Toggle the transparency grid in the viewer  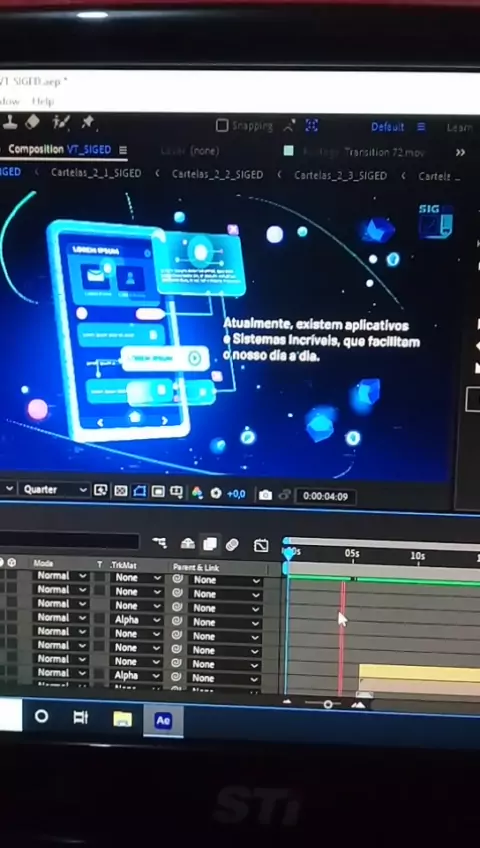point(121,491)
